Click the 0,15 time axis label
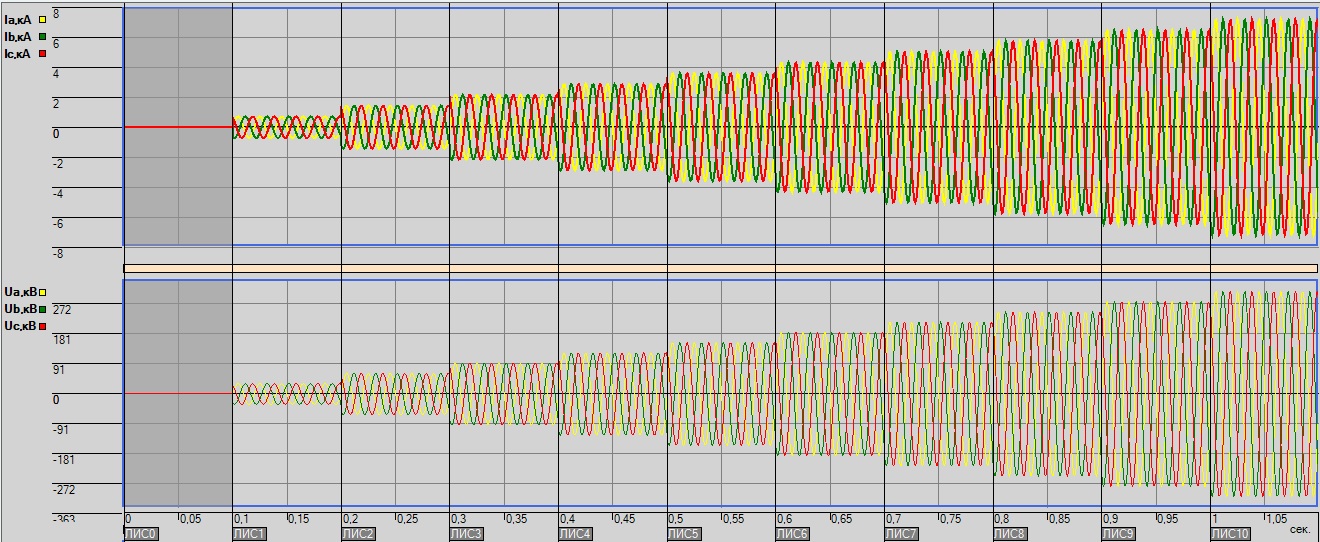The image size is (1320, 542). point(299,520)
